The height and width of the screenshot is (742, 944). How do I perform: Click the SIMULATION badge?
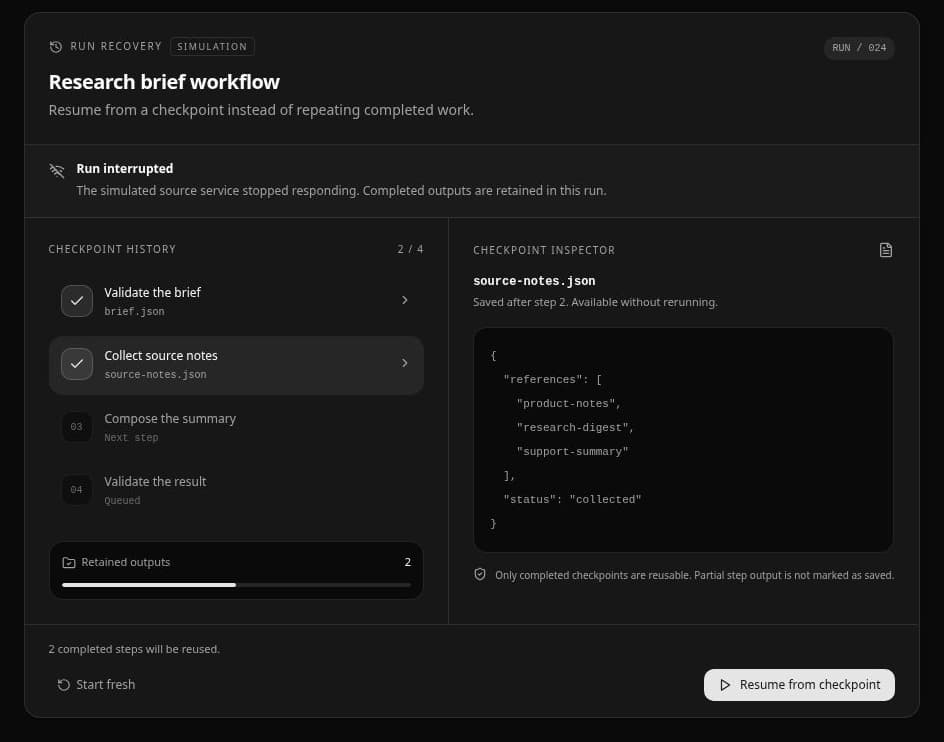pos(212,46)
